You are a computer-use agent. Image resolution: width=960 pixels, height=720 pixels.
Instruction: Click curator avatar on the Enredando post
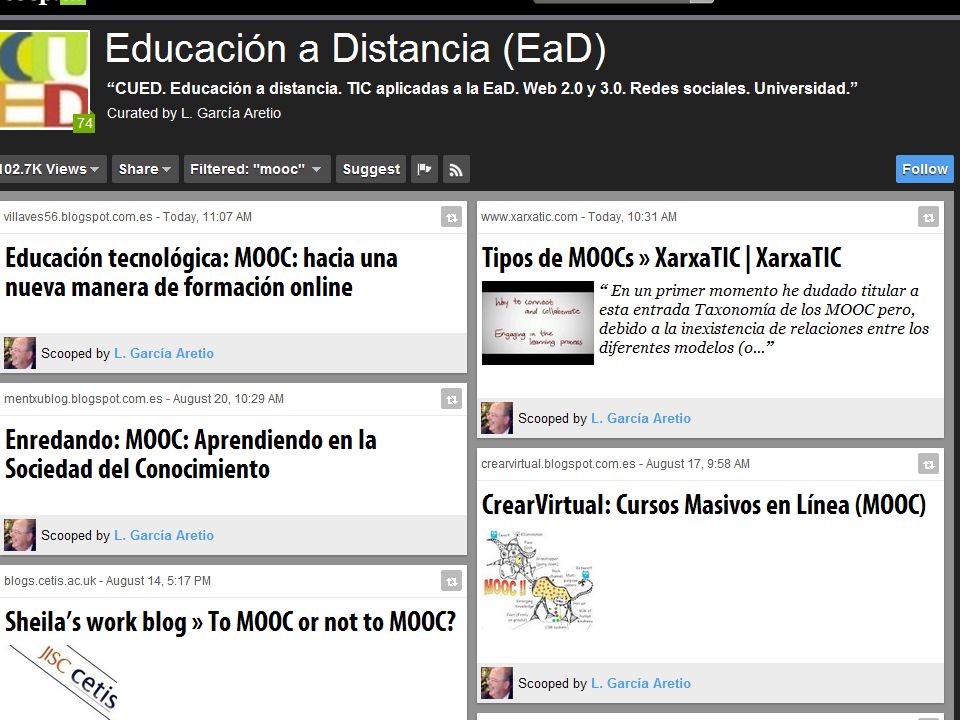tap(20, 535)
